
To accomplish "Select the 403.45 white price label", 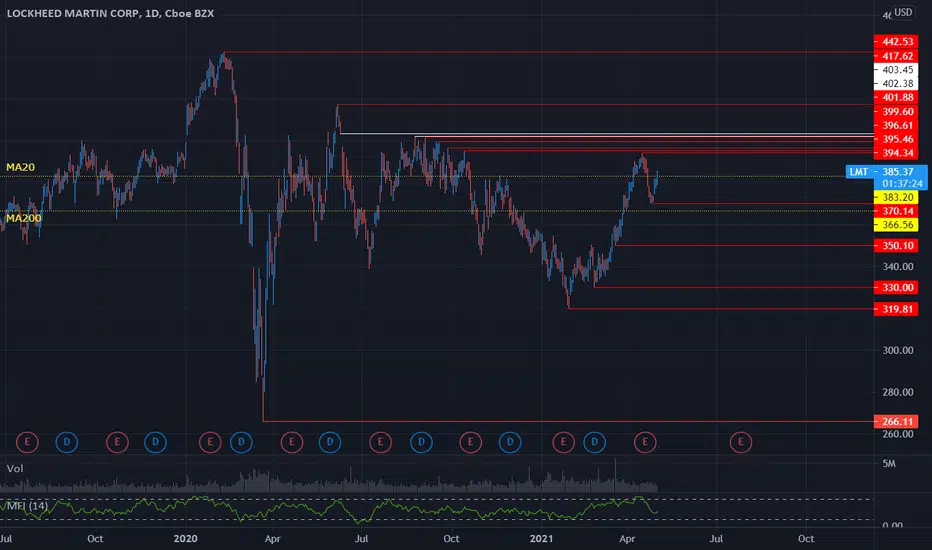I will [x=896, y=70].
